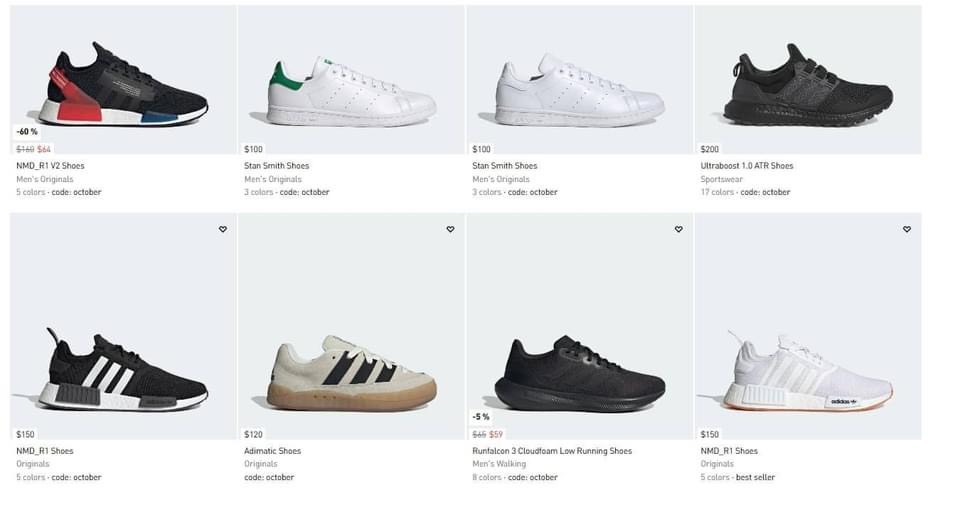
Task: Click the 17 colors text under Ultraboost
Action: 717,192
